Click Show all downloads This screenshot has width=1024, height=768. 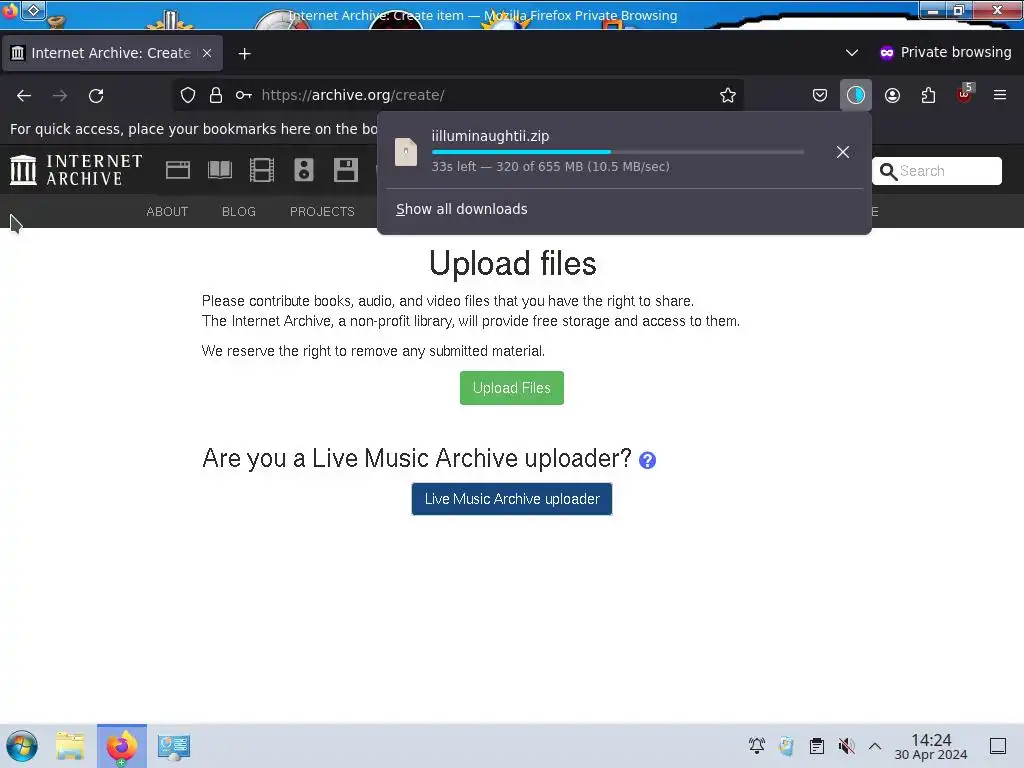[462, 209]
